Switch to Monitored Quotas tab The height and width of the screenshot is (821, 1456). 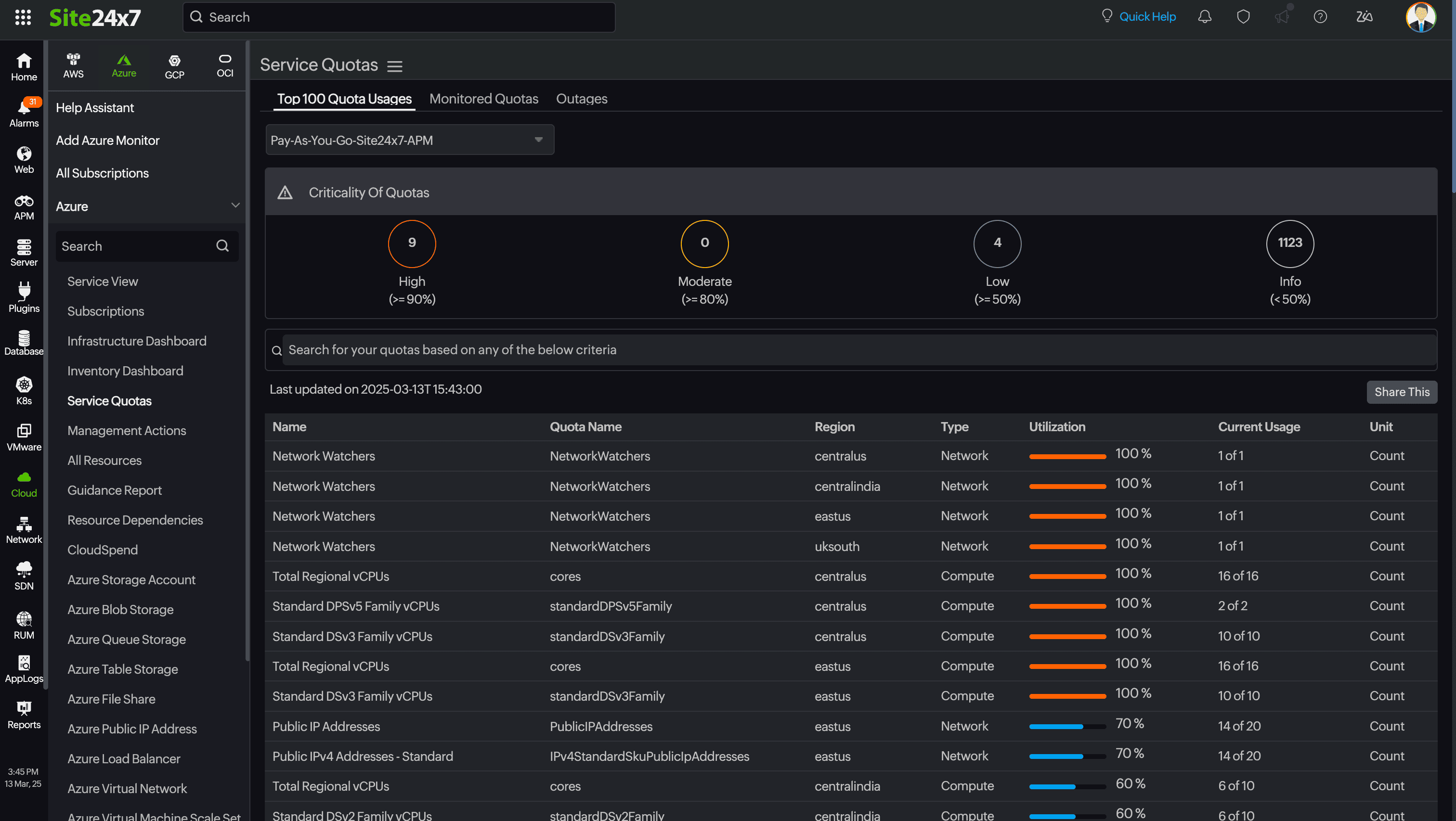[x=483, y=99]
